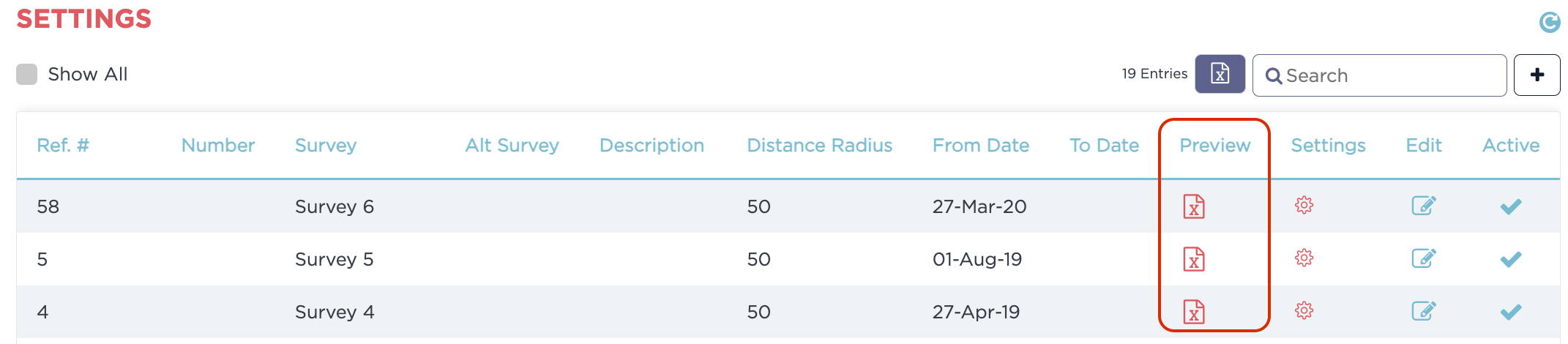Edit the Survey 4 entry
1568x344 pixels.
pos(1424,311)
